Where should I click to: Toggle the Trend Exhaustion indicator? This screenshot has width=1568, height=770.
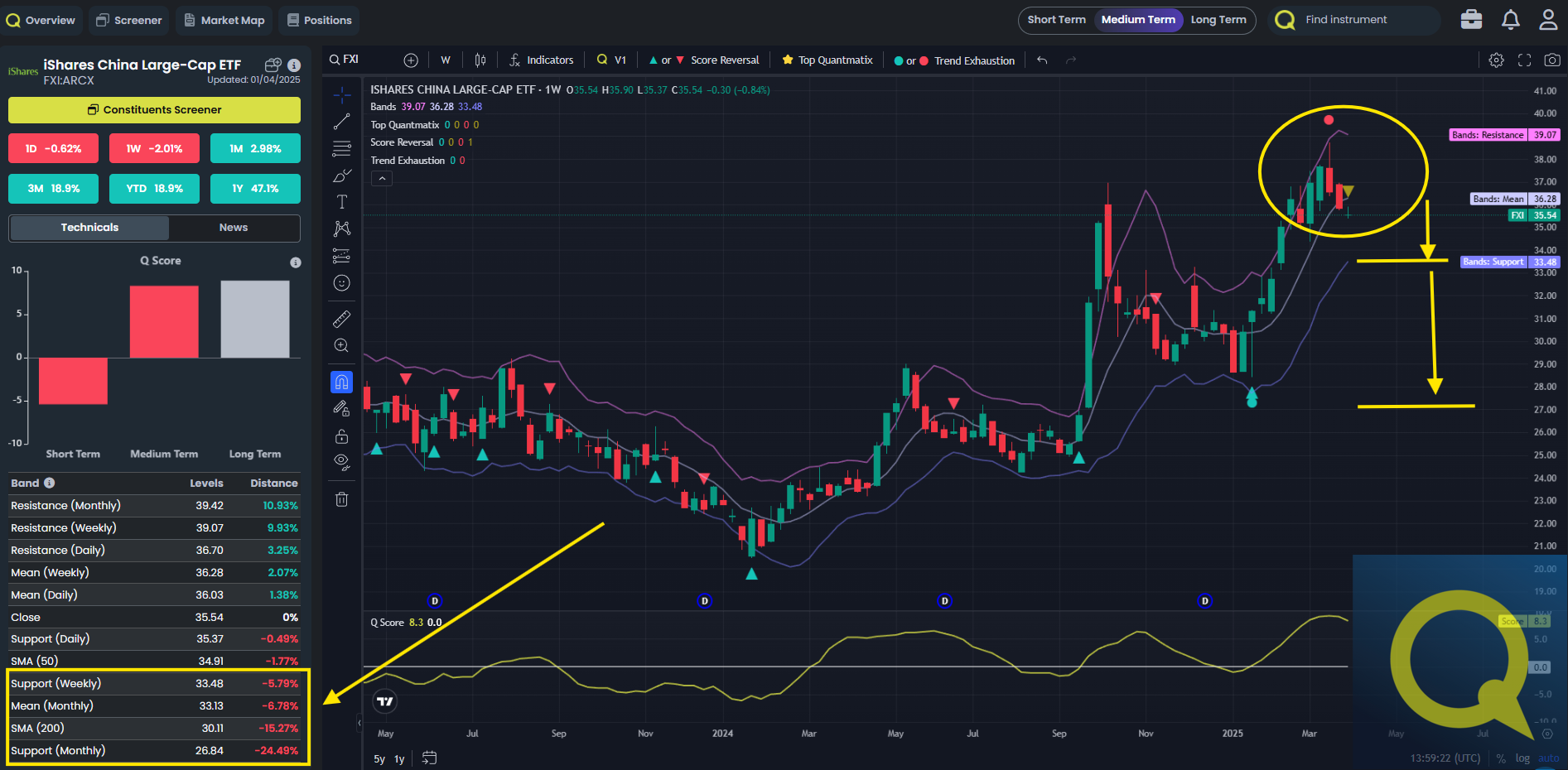[x=954, y=60]
